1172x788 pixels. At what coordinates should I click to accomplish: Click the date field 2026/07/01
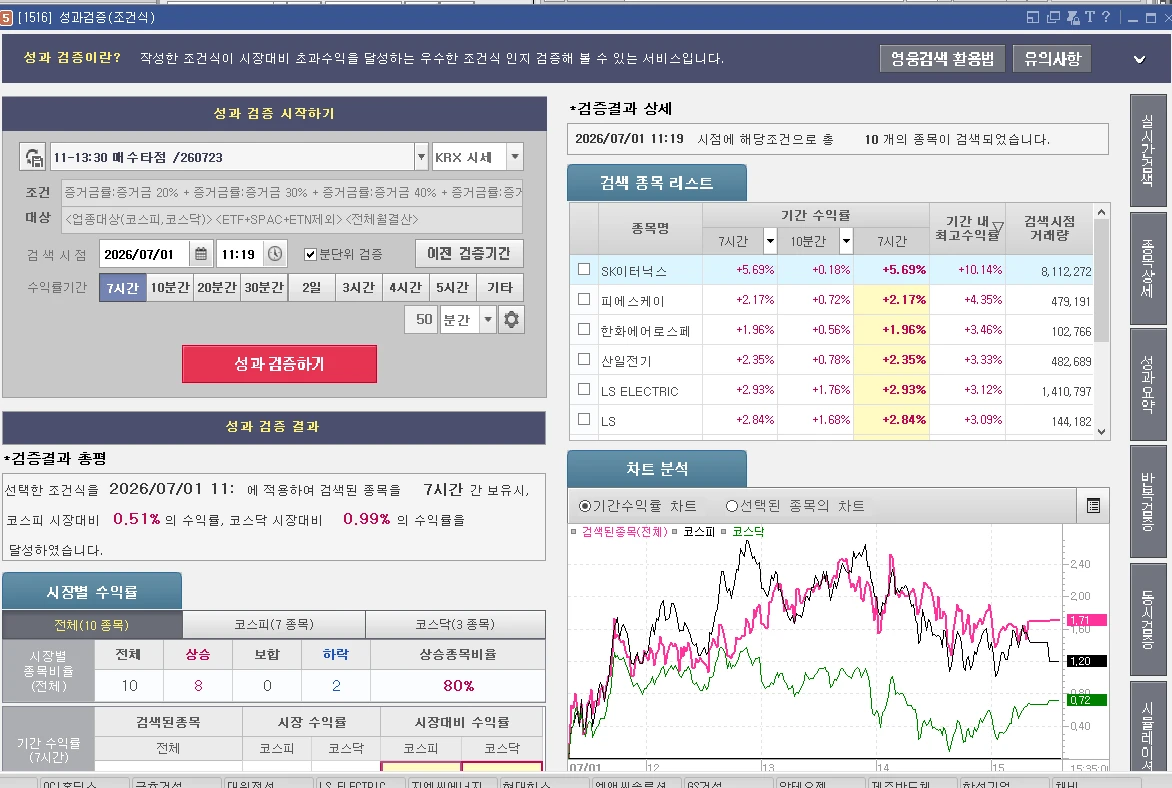(144, 254)
